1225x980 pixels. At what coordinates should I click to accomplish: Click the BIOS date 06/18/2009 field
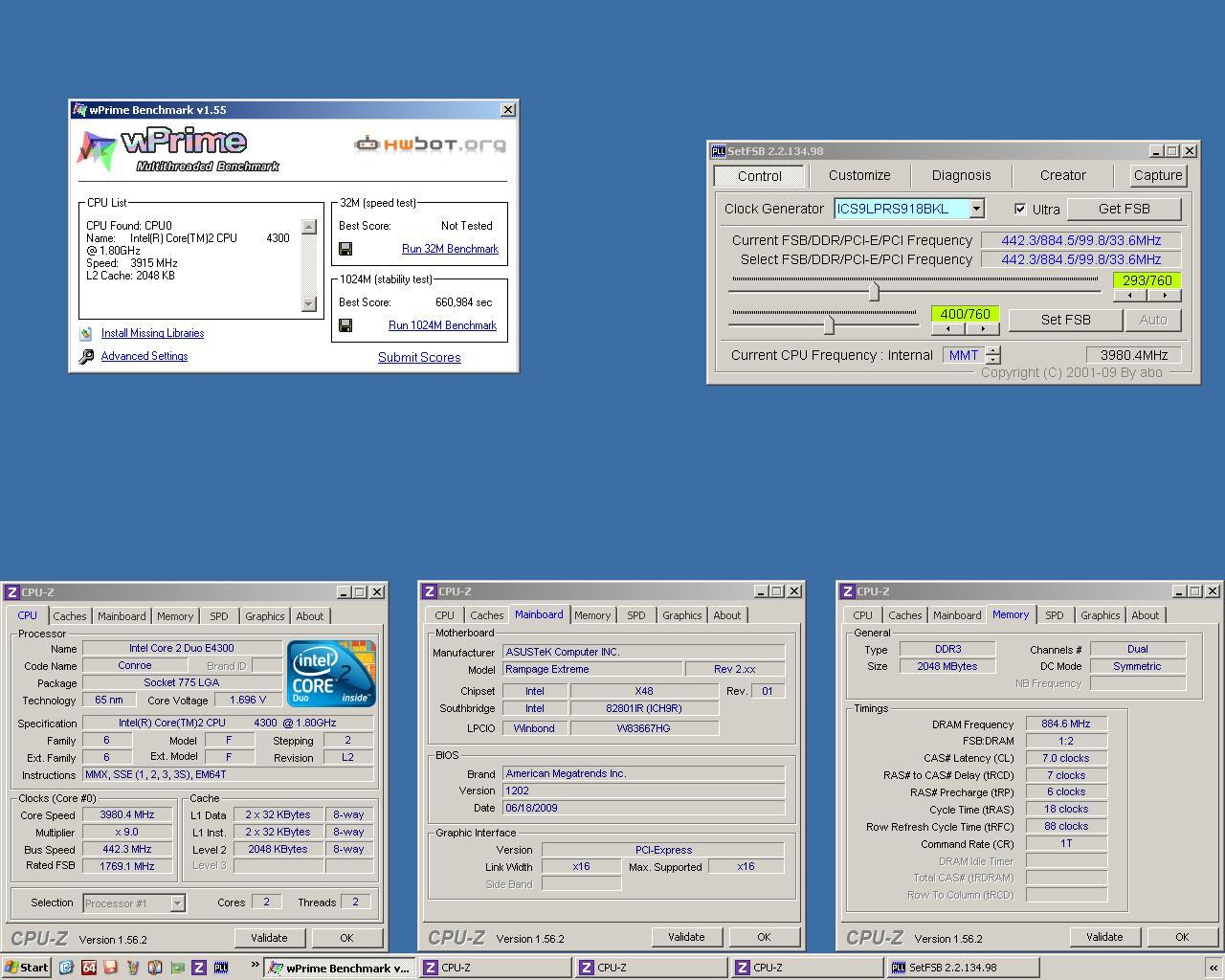(x=643, y=808)
